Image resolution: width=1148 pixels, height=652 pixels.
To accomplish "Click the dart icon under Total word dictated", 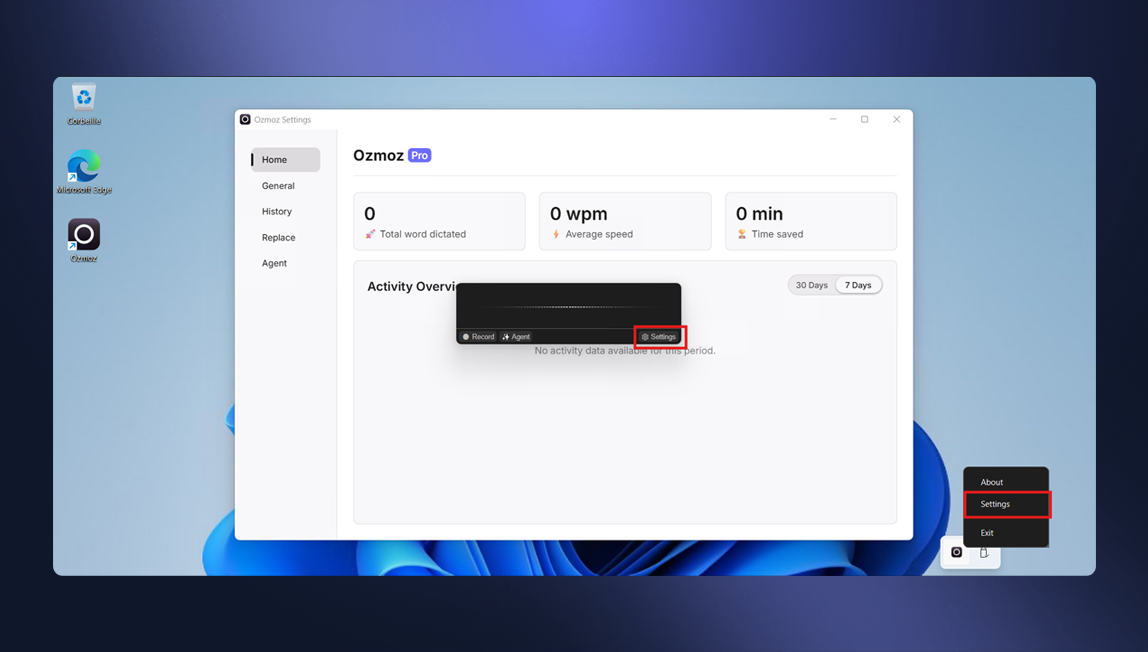I will click(370, 234).
